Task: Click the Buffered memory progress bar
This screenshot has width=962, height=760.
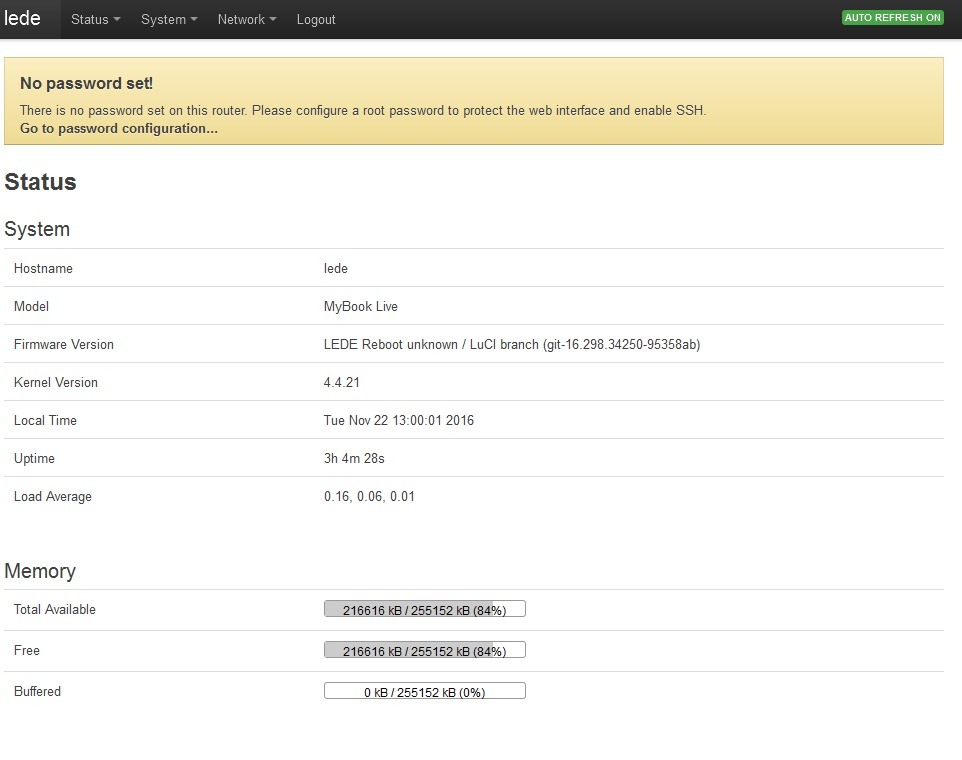Action: click(x=425, y=691)
